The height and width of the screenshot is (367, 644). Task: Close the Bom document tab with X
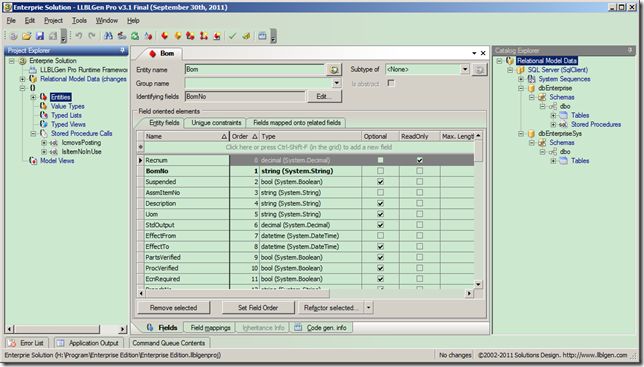pyautogui.click(x=483, y=53)
